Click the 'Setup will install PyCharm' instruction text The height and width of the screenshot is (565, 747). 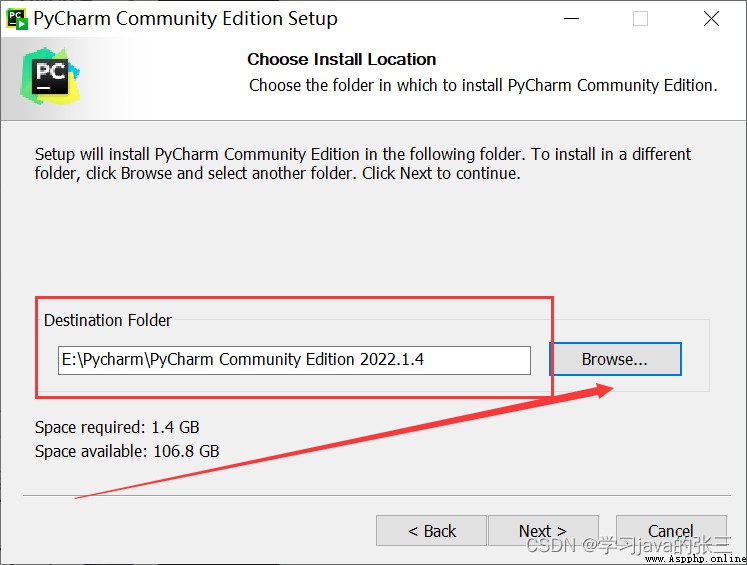click(x=363, y=163)
